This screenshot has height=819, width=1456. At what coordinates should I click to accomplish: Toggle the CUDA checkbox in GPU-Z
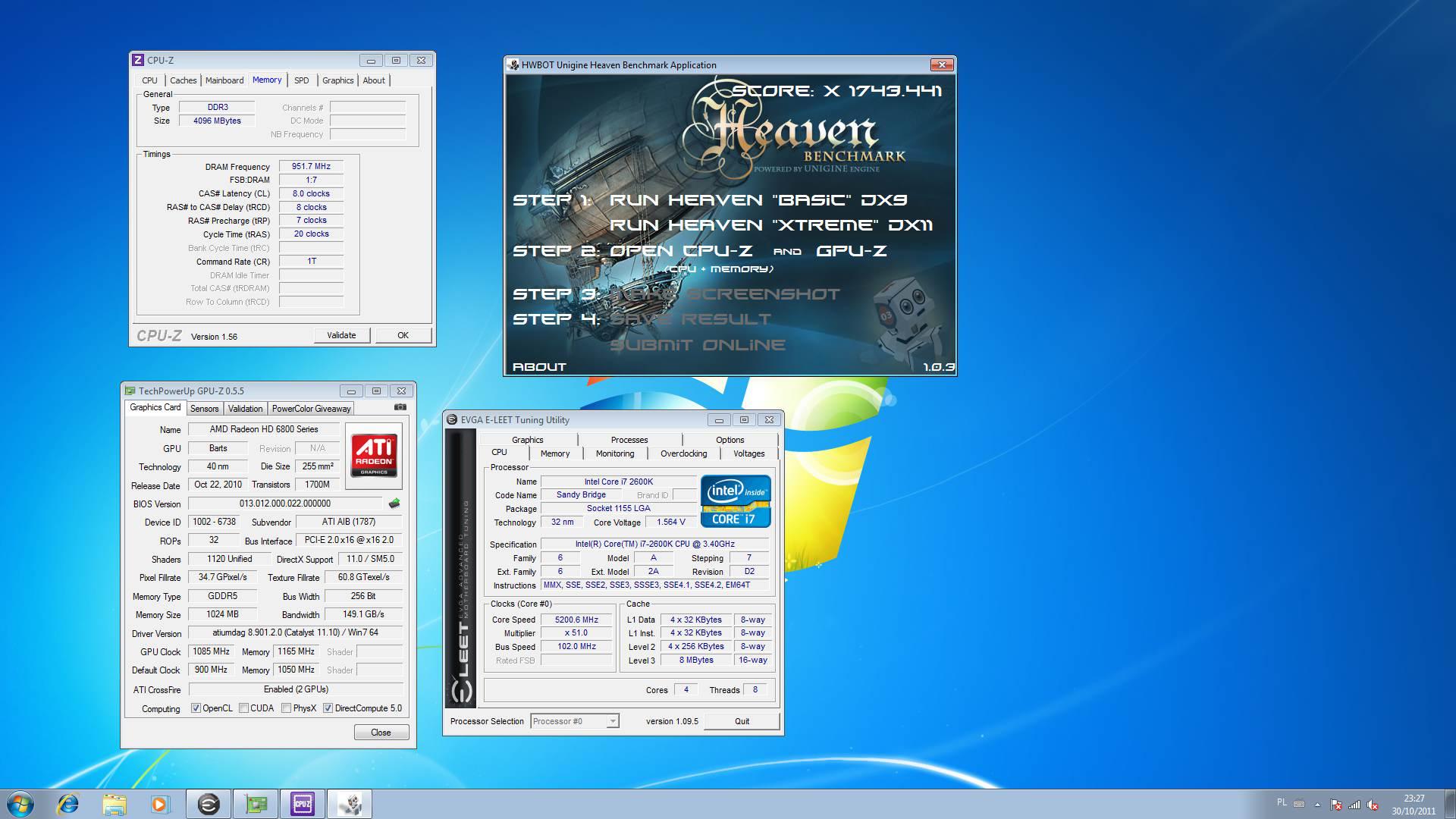point(243,708)
